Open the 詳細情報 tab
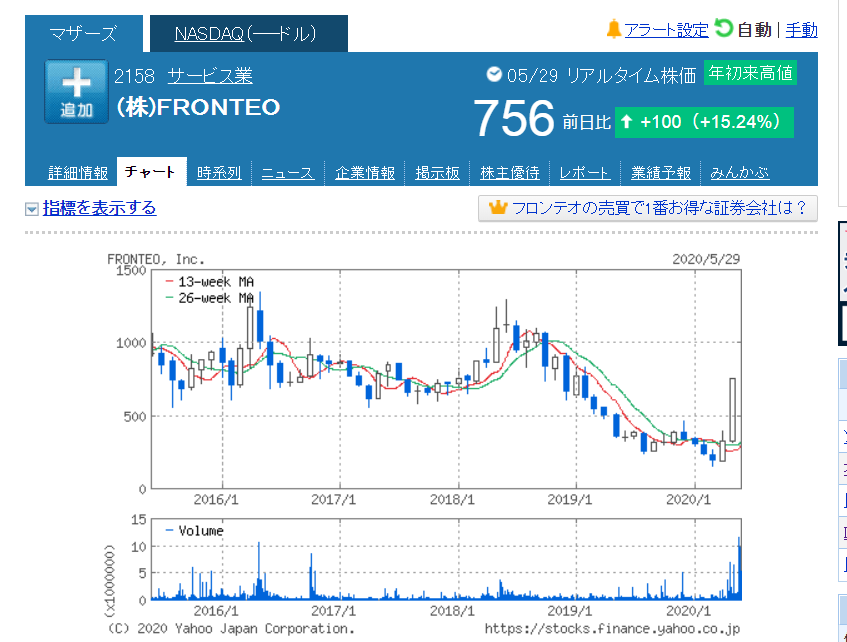 (x=78, y=173)
